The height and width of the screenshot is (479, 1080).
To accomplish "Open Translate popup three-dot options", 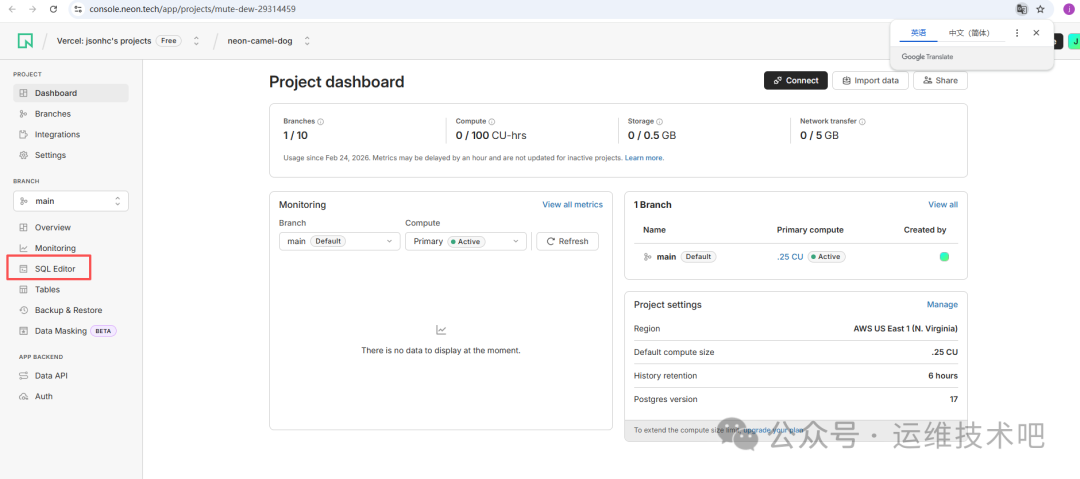I will pyautogui.click(x=1017, y=33).
